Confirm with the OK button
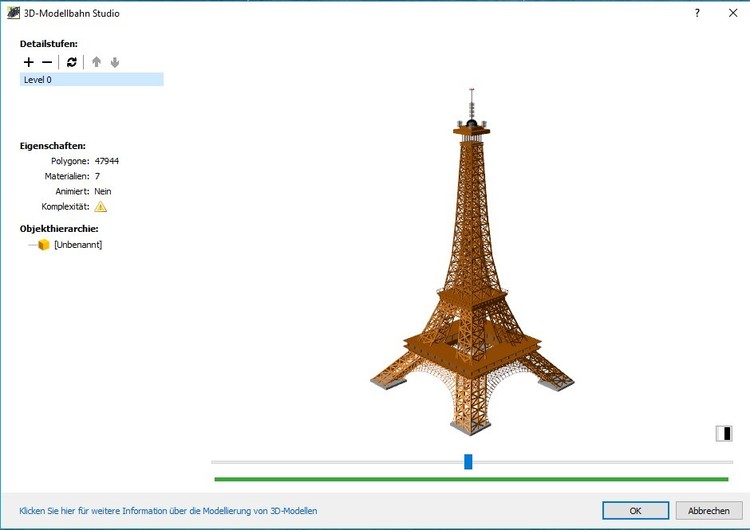Viewport: 750px width, 530px height. click(636, 510)
